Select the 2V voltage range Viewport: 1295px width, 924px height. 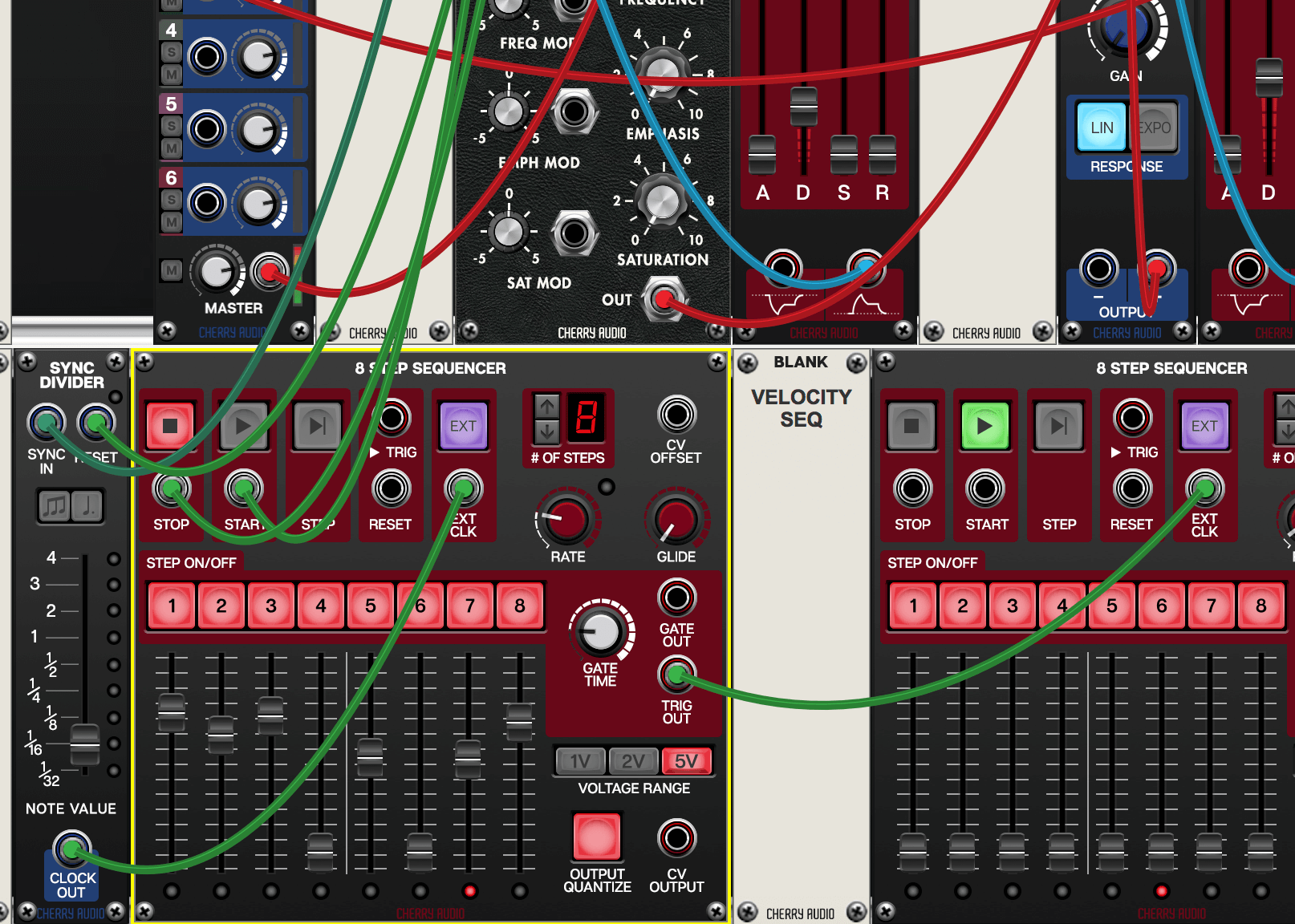click(x=633, y=761)
